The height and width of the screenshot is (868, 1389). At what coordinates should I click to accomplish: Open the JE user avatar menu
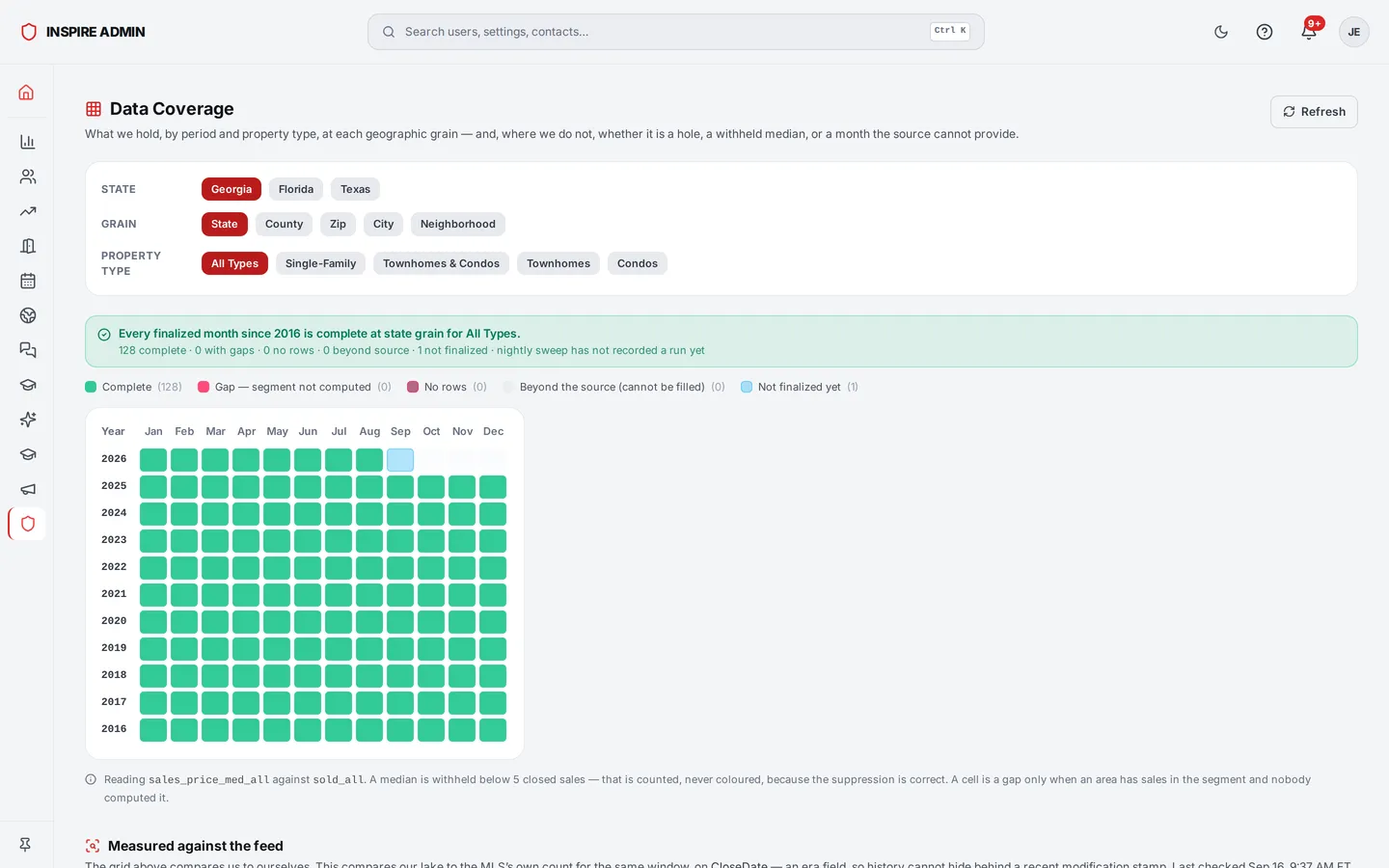(x=1354, y=32)
